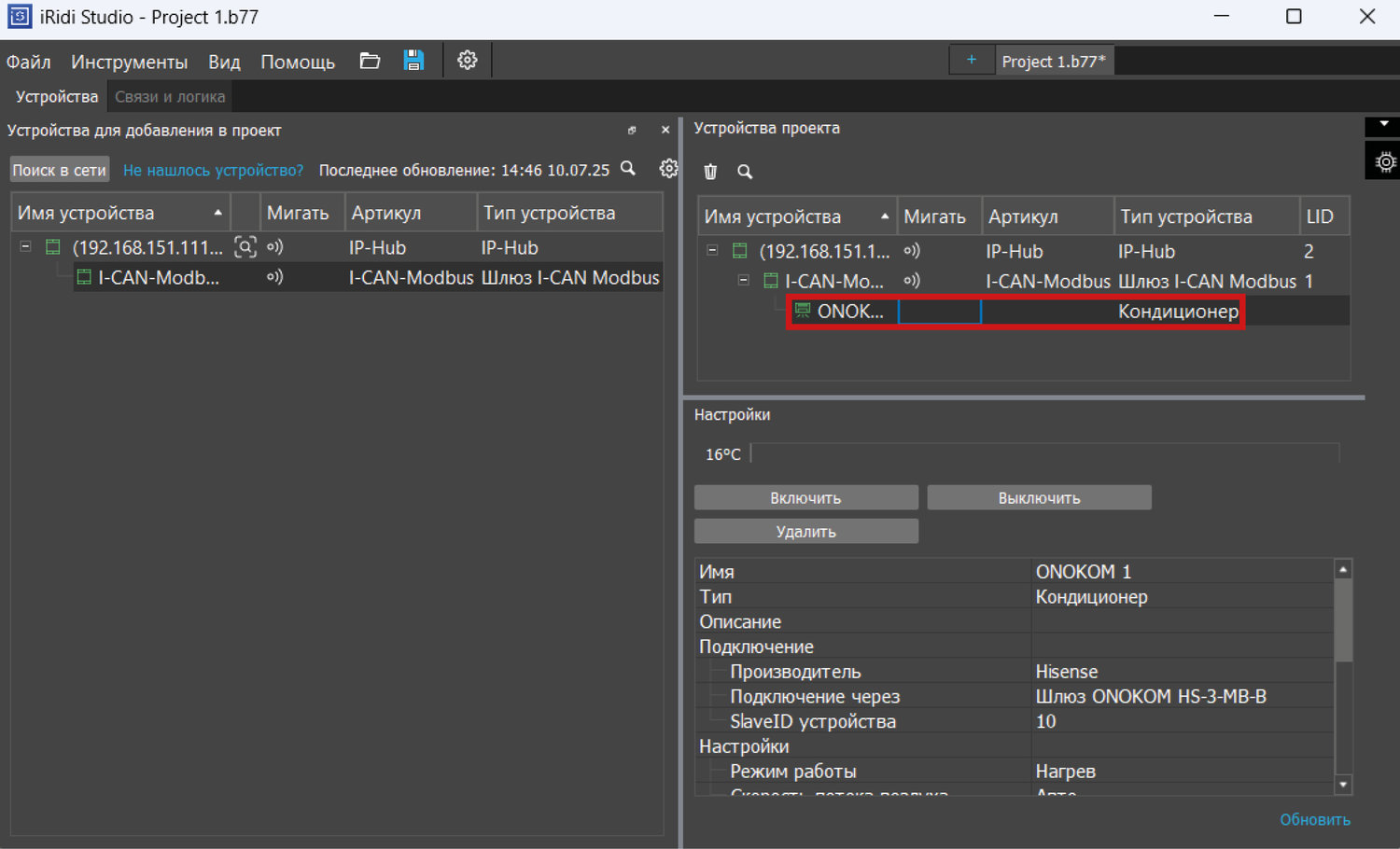Open gear settings in device discovery panel
This screenshot has width=1400, height=849.
tap(668, 169)
